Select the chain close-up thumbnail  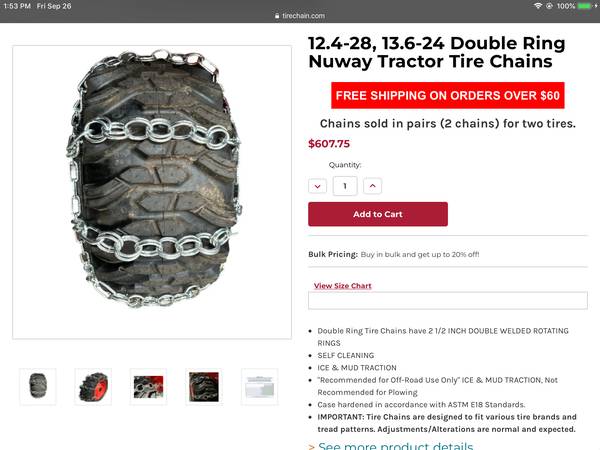148,386
